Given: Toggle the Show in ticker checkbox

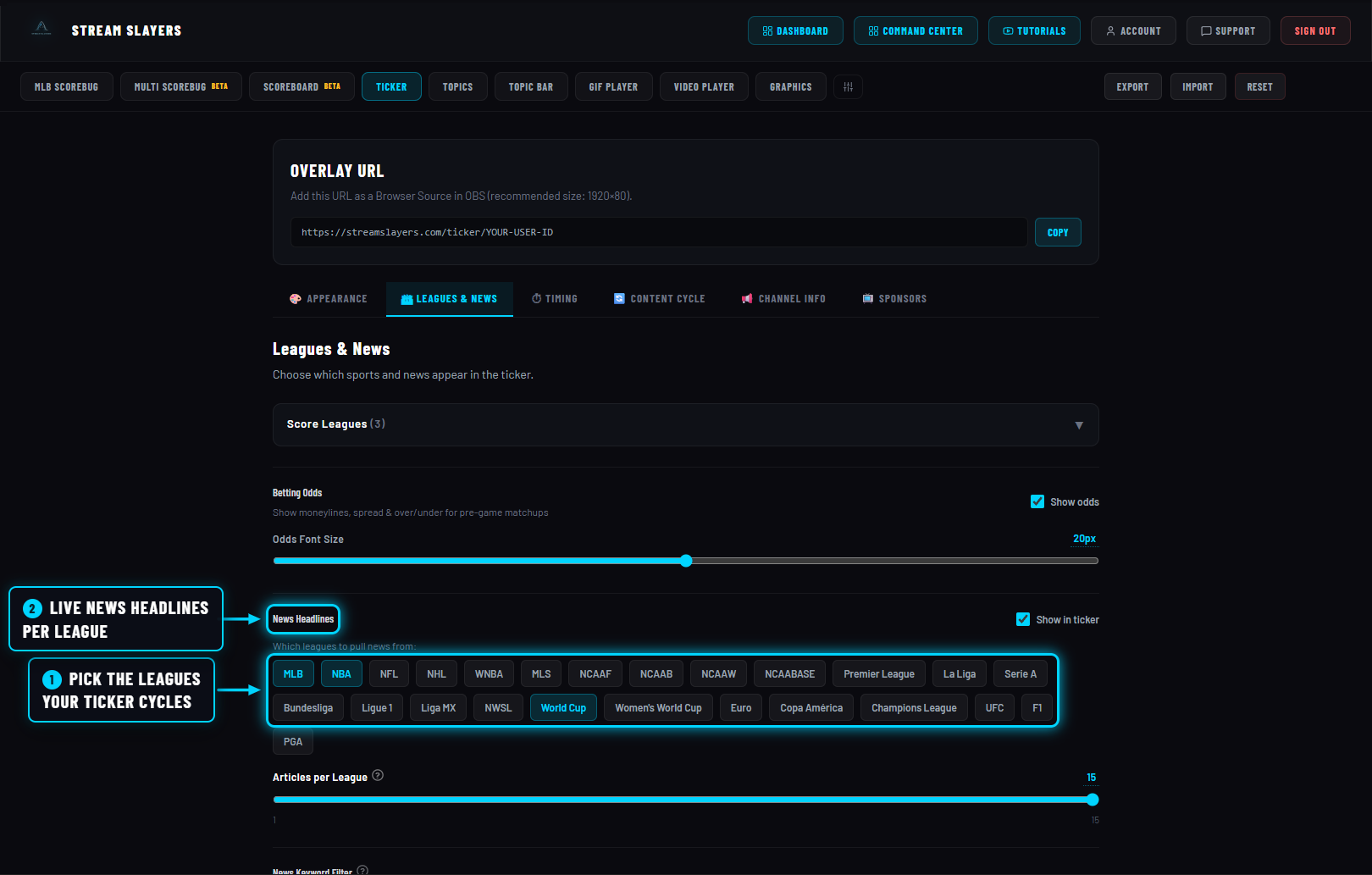Looking at the screenshot, I should point(1022,619).
